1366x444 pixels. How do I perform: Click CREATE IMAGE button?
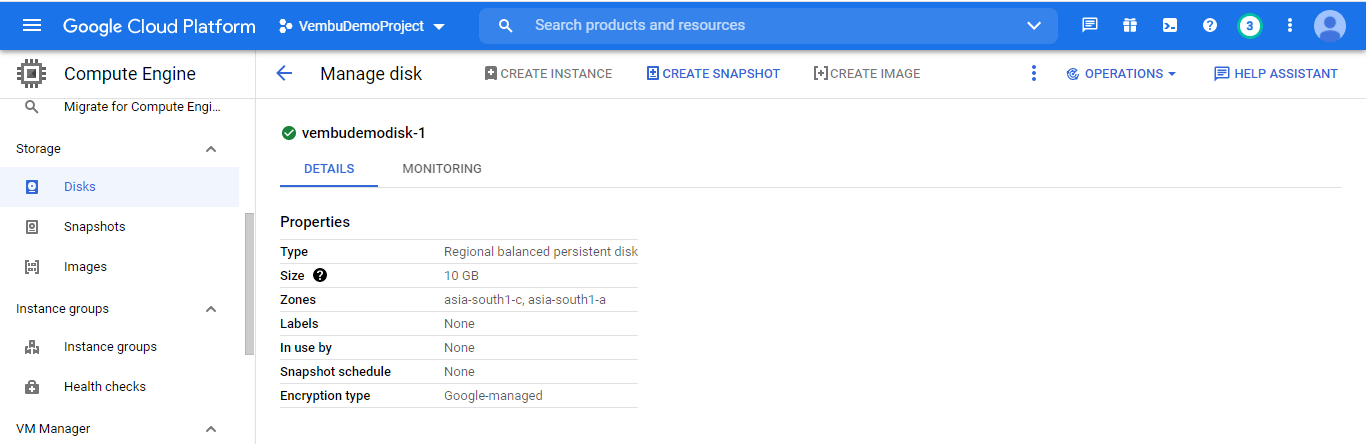click(x=867, y=73)
